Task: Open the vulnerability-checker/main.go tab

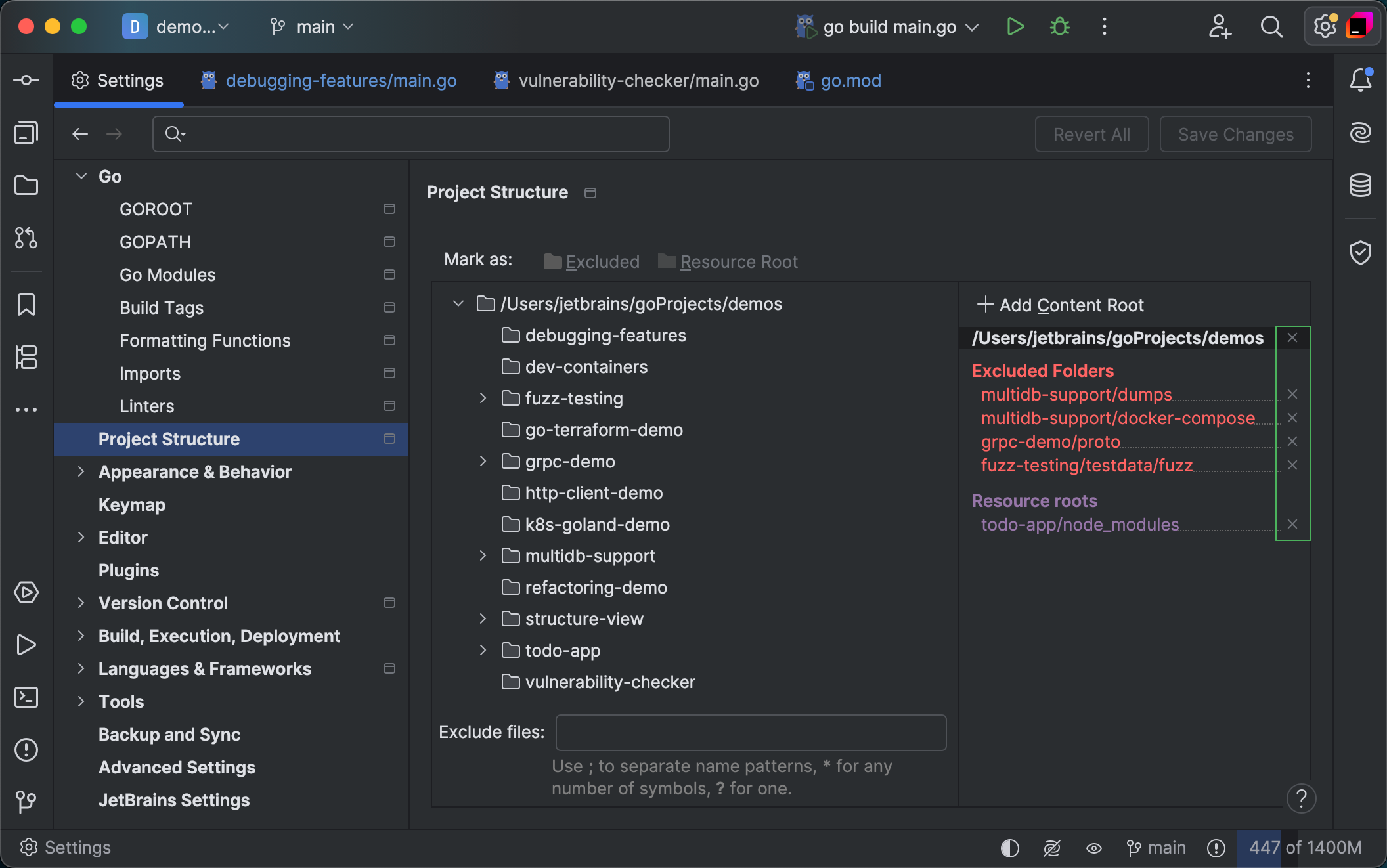Action: tap(638, 80)
